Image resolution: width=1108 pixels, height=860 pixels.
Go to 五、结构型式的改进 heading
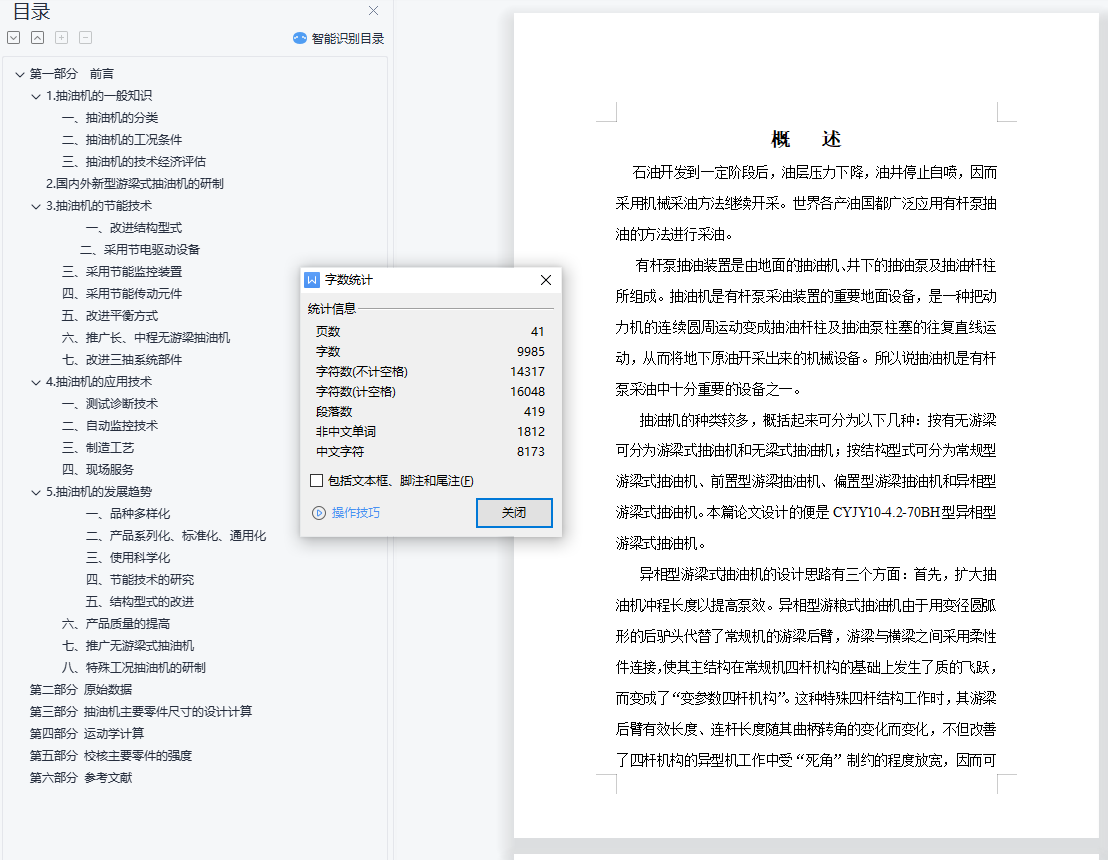pyautogui.click(x=140, y=601)
